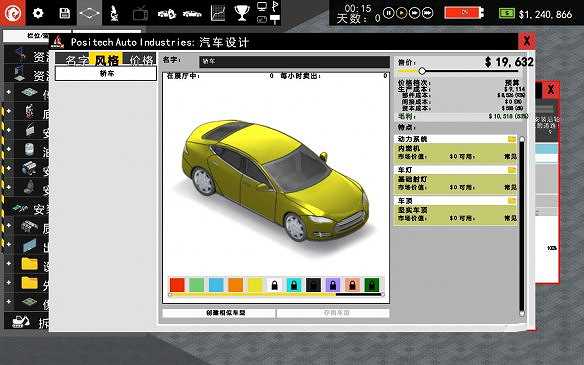Click the yellow car preview image
The height and width of the screenshot is (365, 584).
[276, 181]
